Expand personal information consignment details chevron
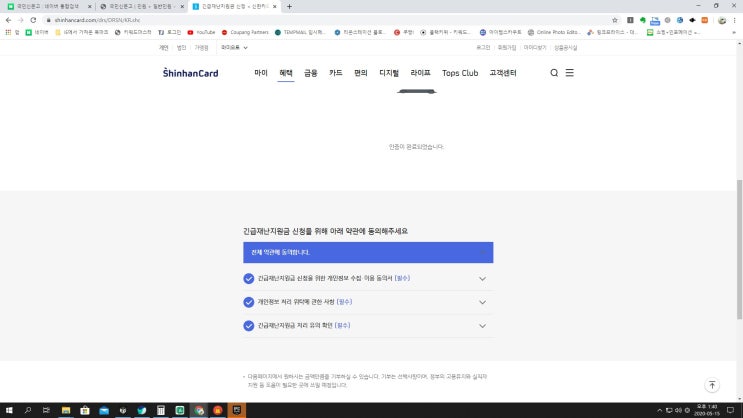The width and height of the screenshot is (743, 418). (x=482, y=302)
